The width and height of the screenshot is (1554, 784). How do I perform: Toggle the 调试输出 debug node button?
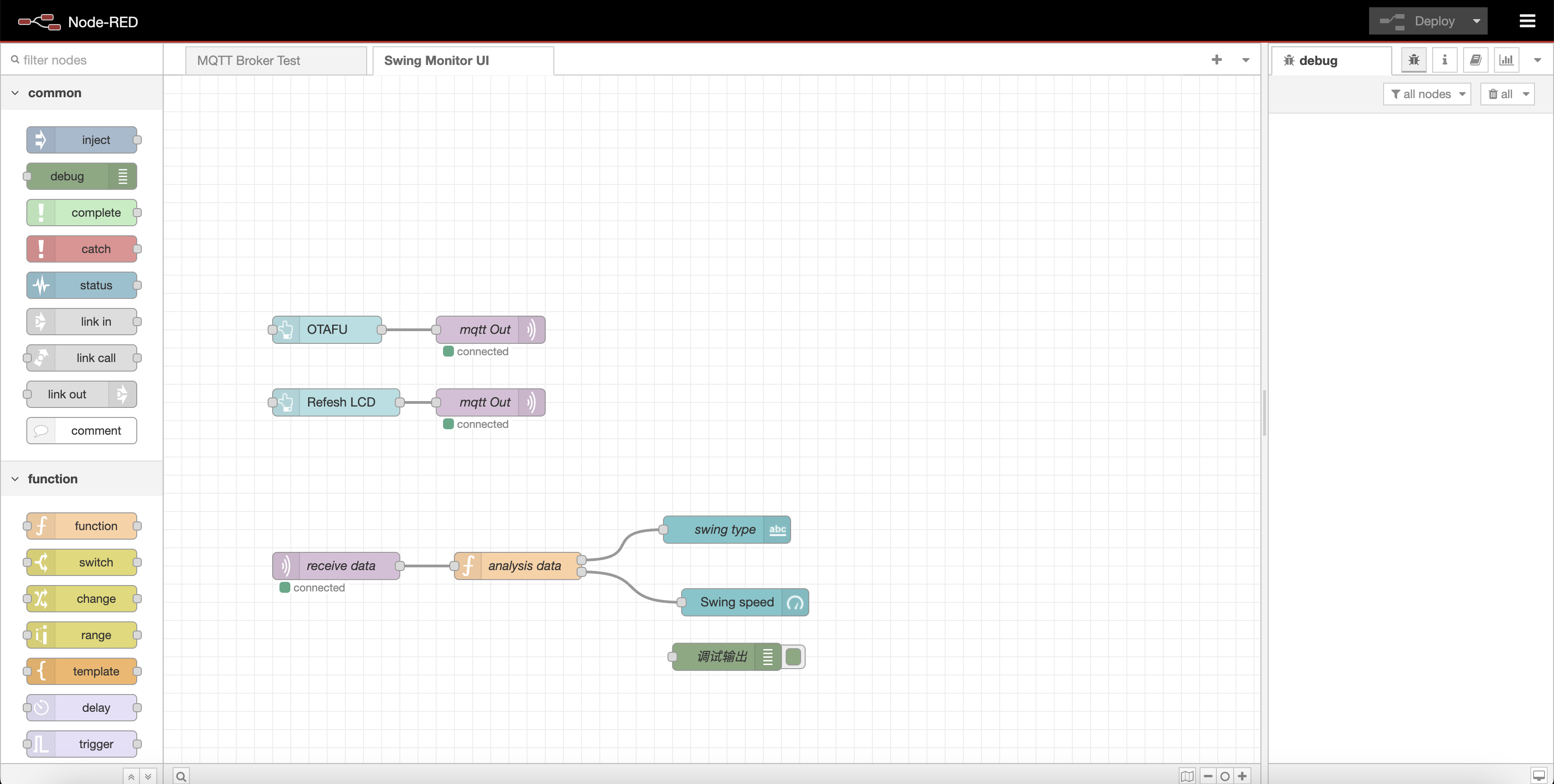[793, 657]
